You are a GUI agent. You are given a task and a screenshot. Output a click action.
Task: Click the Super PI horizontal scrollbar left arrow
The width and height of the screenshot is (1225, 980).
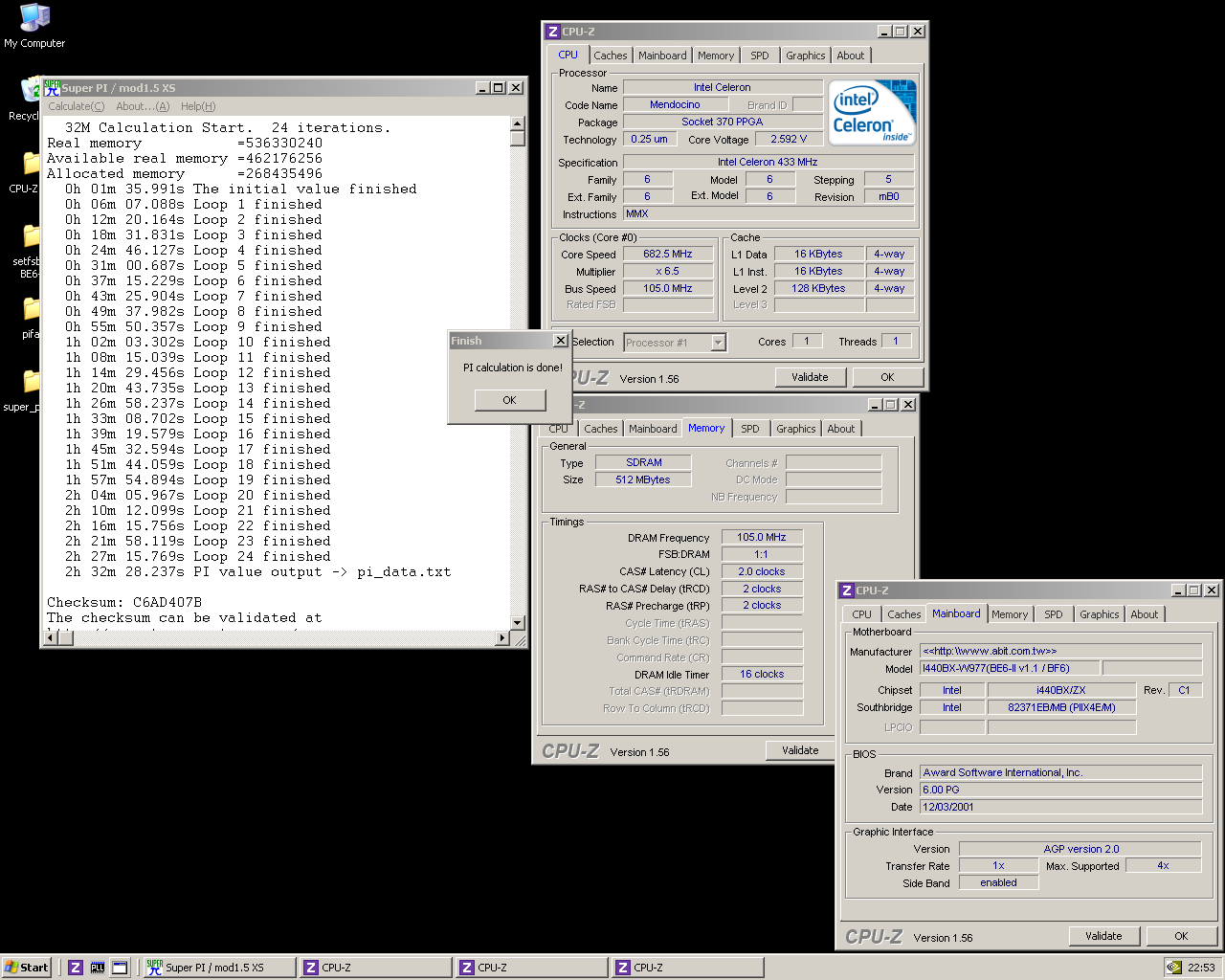tap(52, 638)
